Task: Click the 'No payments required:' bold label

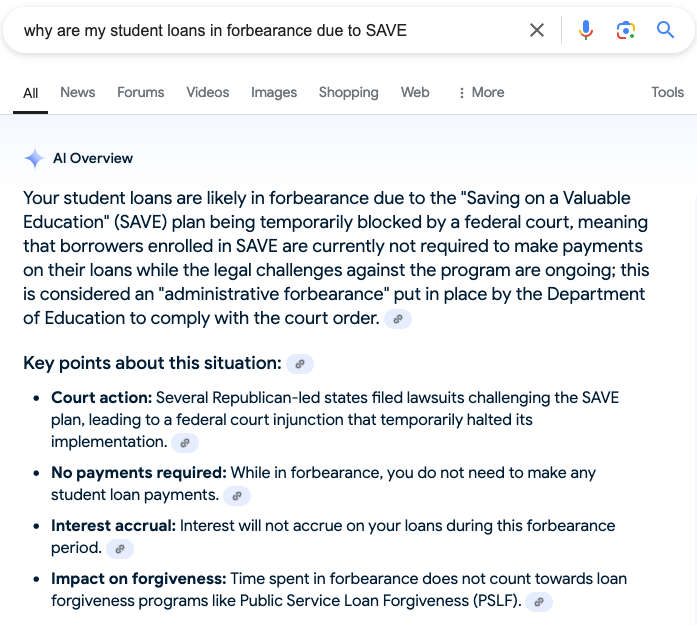Action: coord(139,473)
